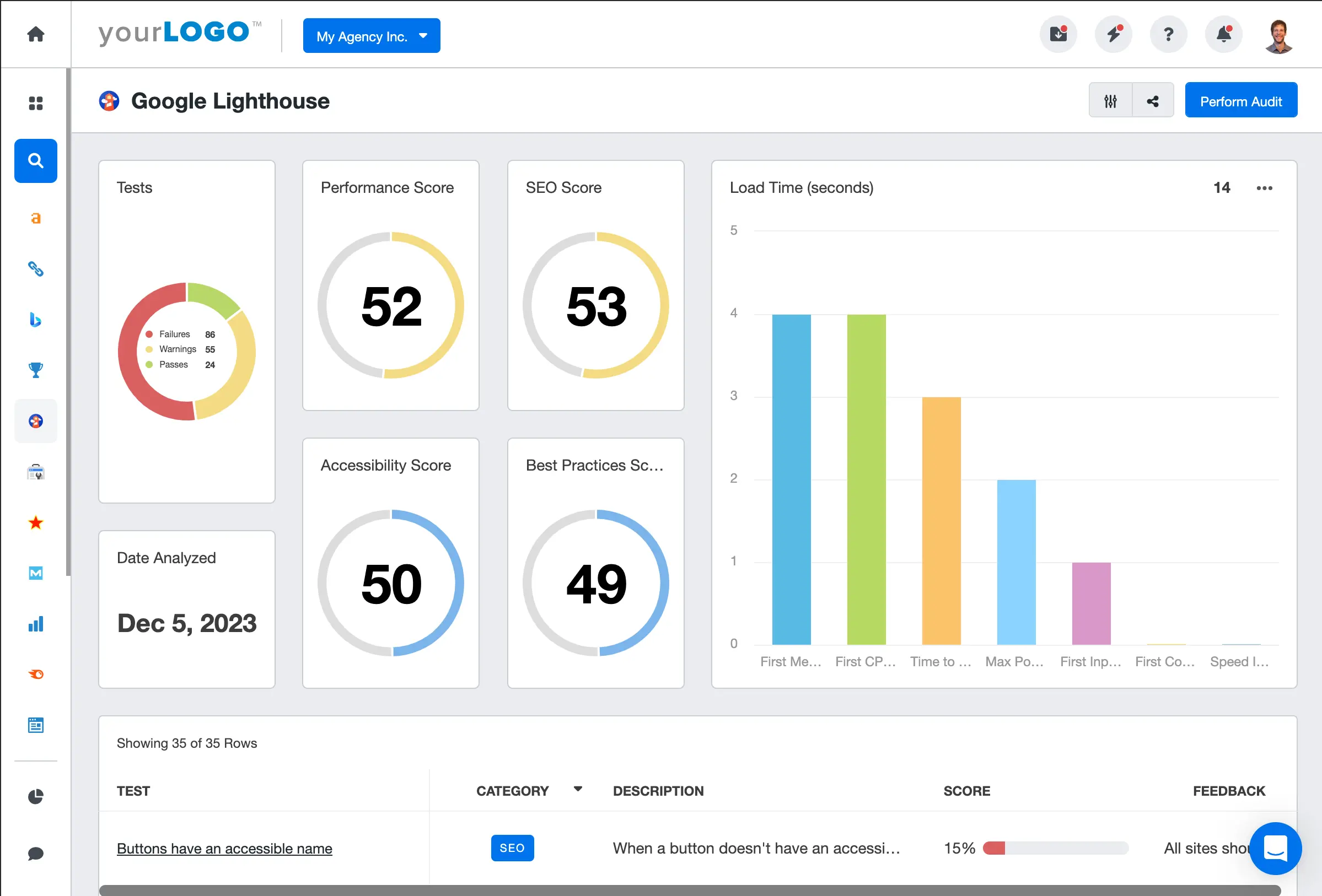Click the user profile avatar photo
The width and height of the screenshot is (1322, 896).
pyautogui.click(x=1278, y=36)
